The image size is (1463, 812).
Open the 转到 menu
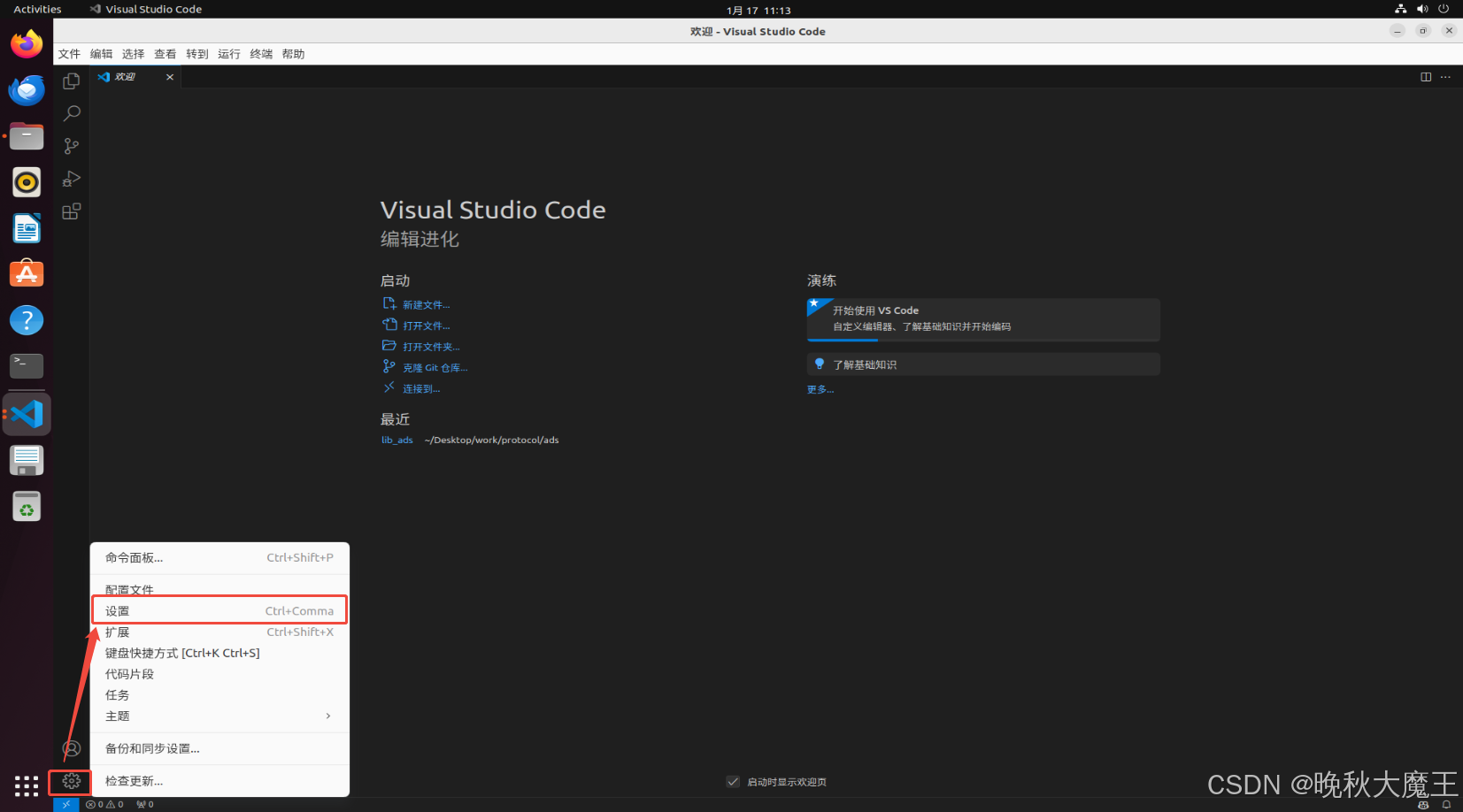click(196, 54)
